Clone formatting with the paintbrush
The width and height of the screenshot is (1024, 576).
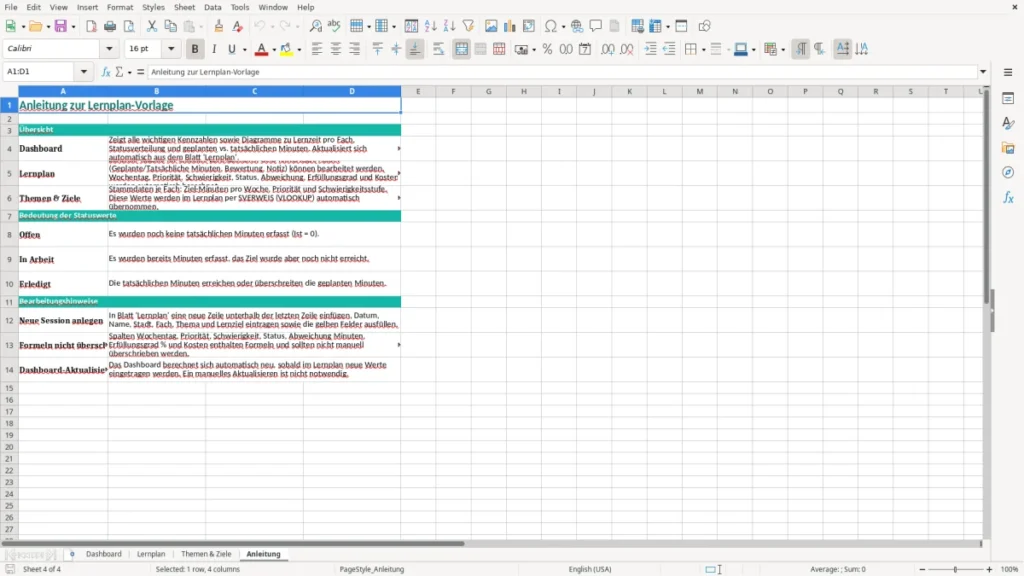(x=219, y=26)
